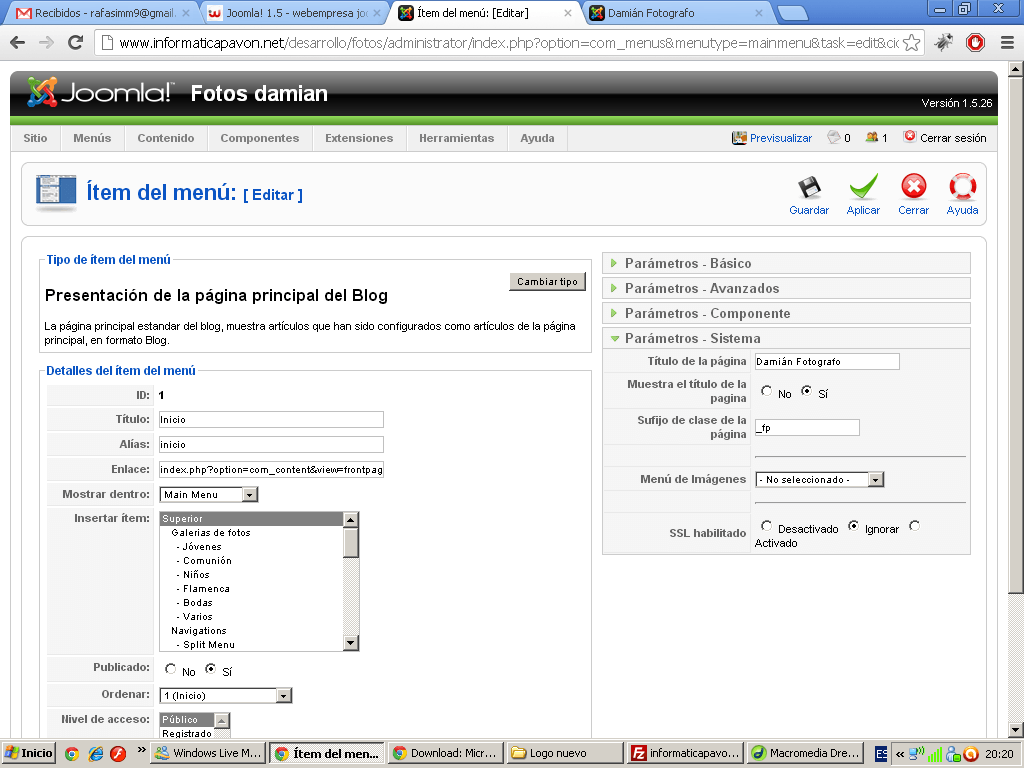Click the red stop-hand extension icon
Screen dimensions: 1024x768
coord(975,43)
